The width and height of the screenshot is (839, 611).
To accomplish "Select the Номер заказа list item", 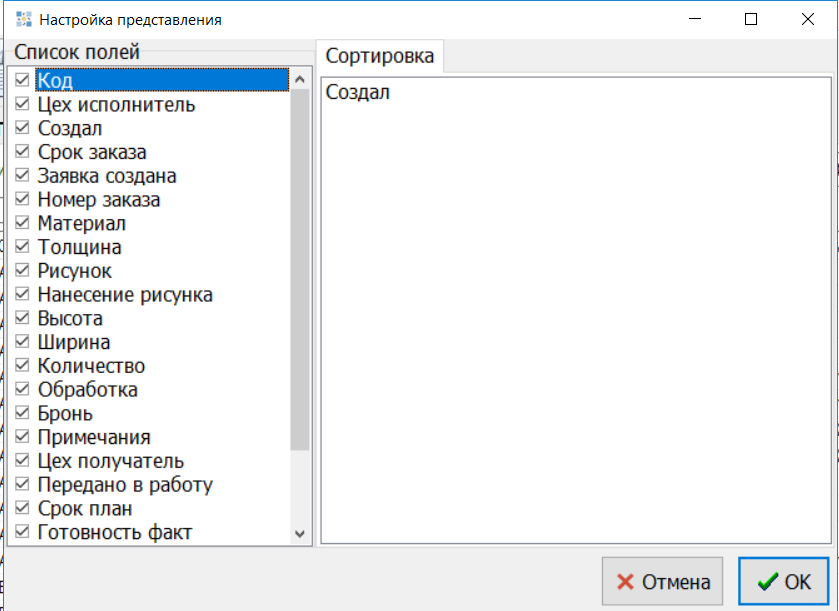I will click(x=99, y=200).
